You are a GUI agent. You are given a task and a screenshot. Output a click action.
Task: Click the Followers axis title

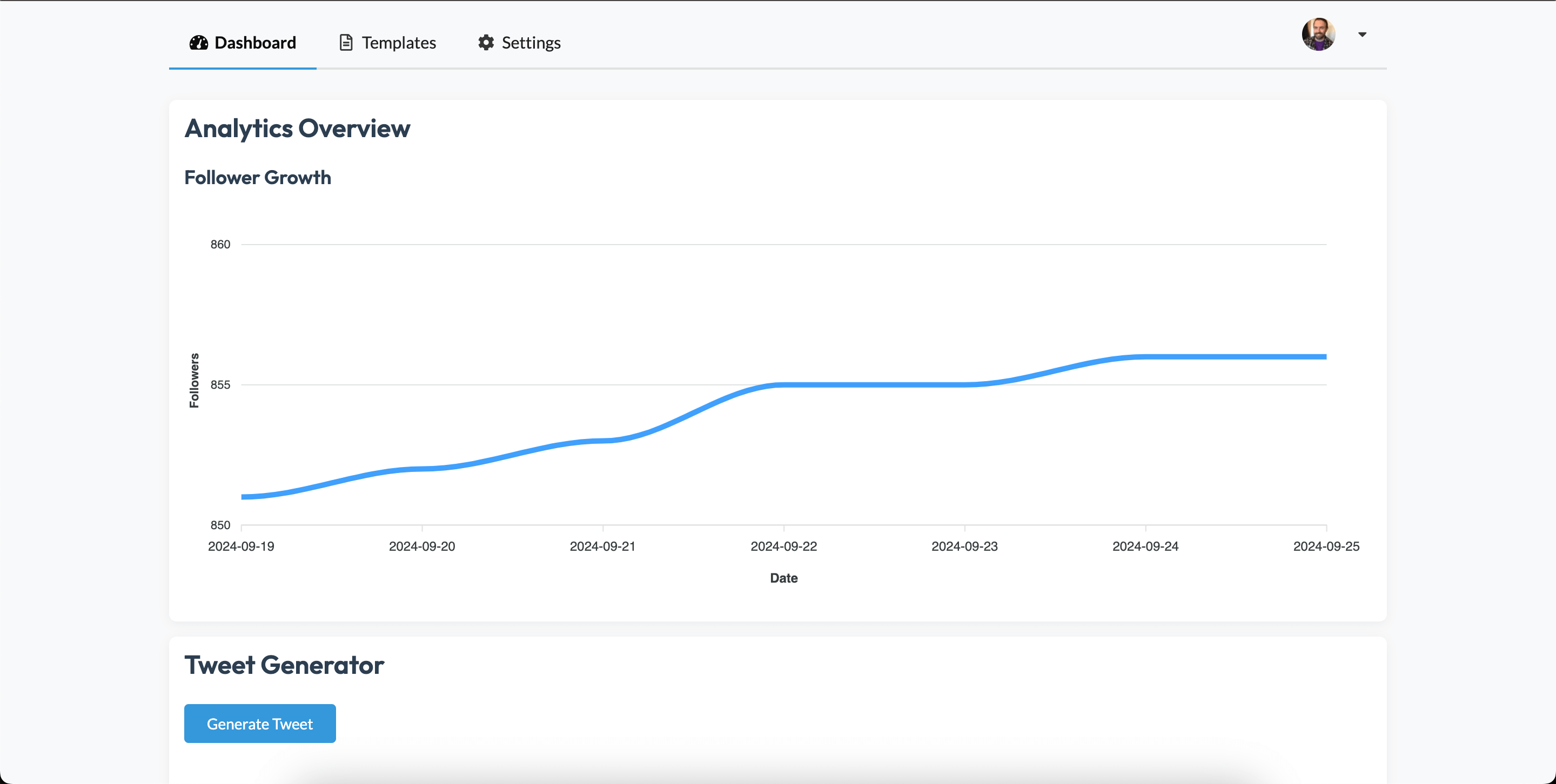194,380
